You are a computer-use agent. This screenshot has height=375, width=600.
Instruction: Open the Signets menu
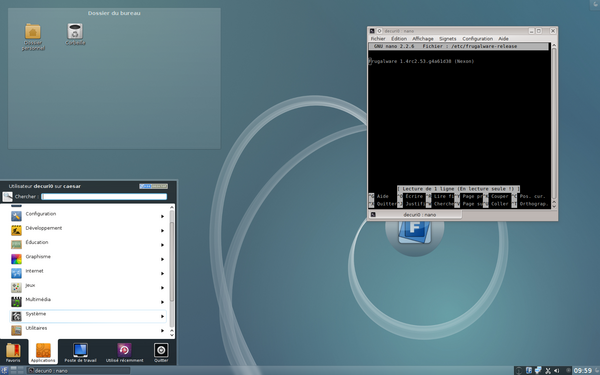pyautogui.click(x=448, y=39)
